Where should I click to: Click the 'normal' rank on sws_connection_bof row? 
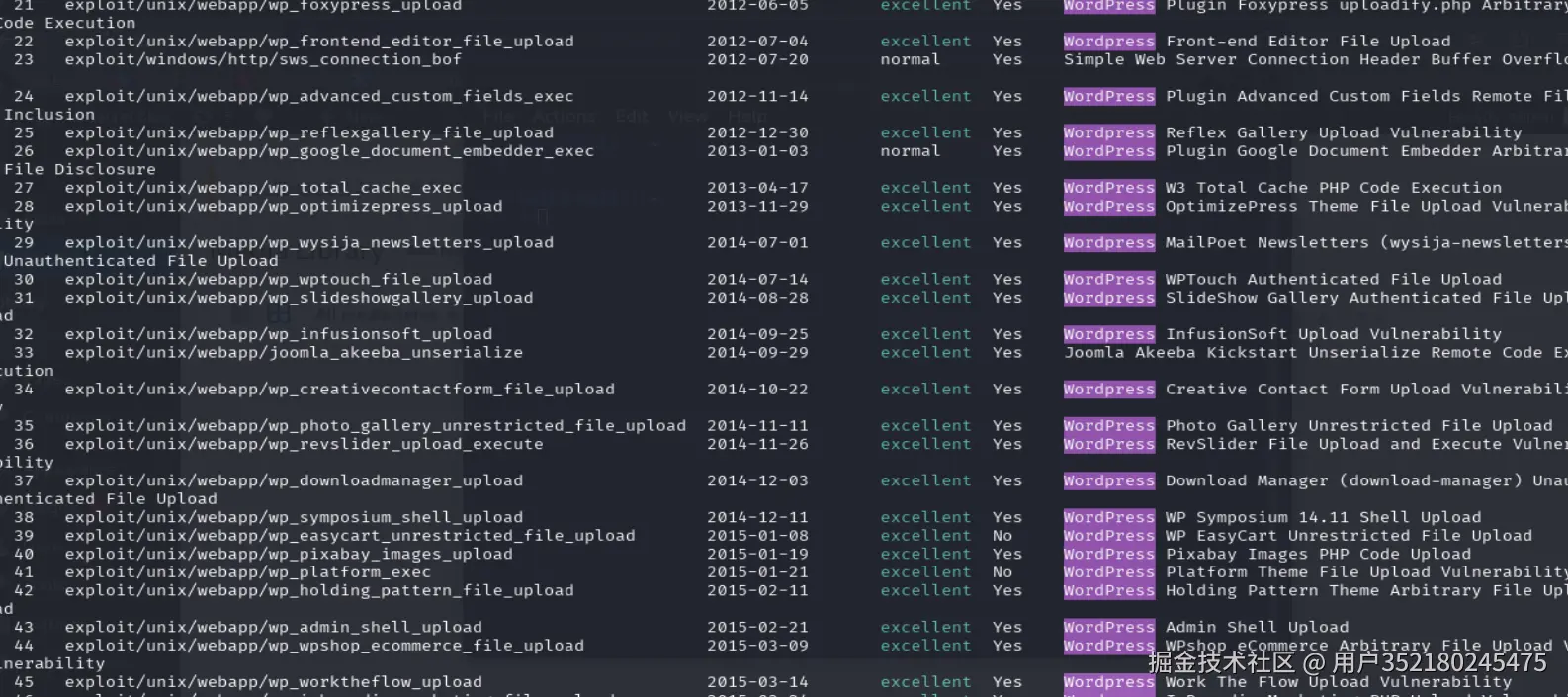(911, 59)
